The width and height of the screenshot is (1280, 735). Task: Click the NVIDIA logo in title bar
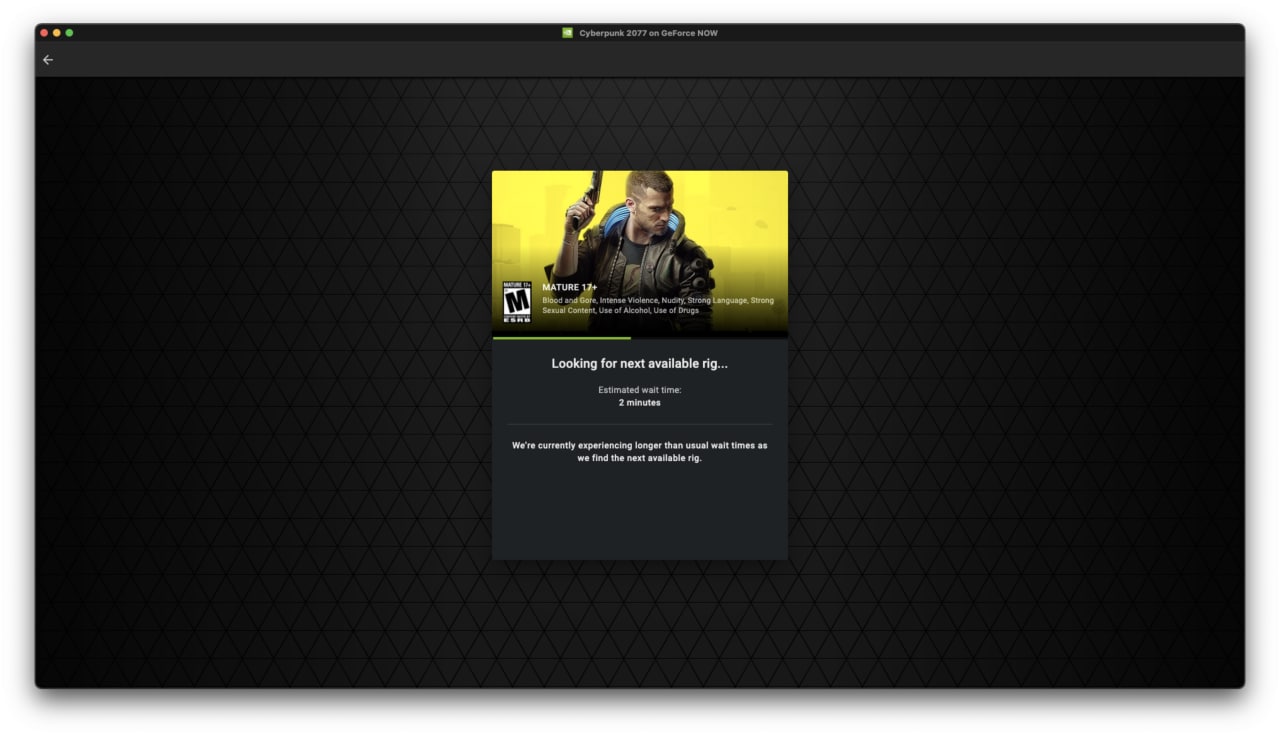568,33
